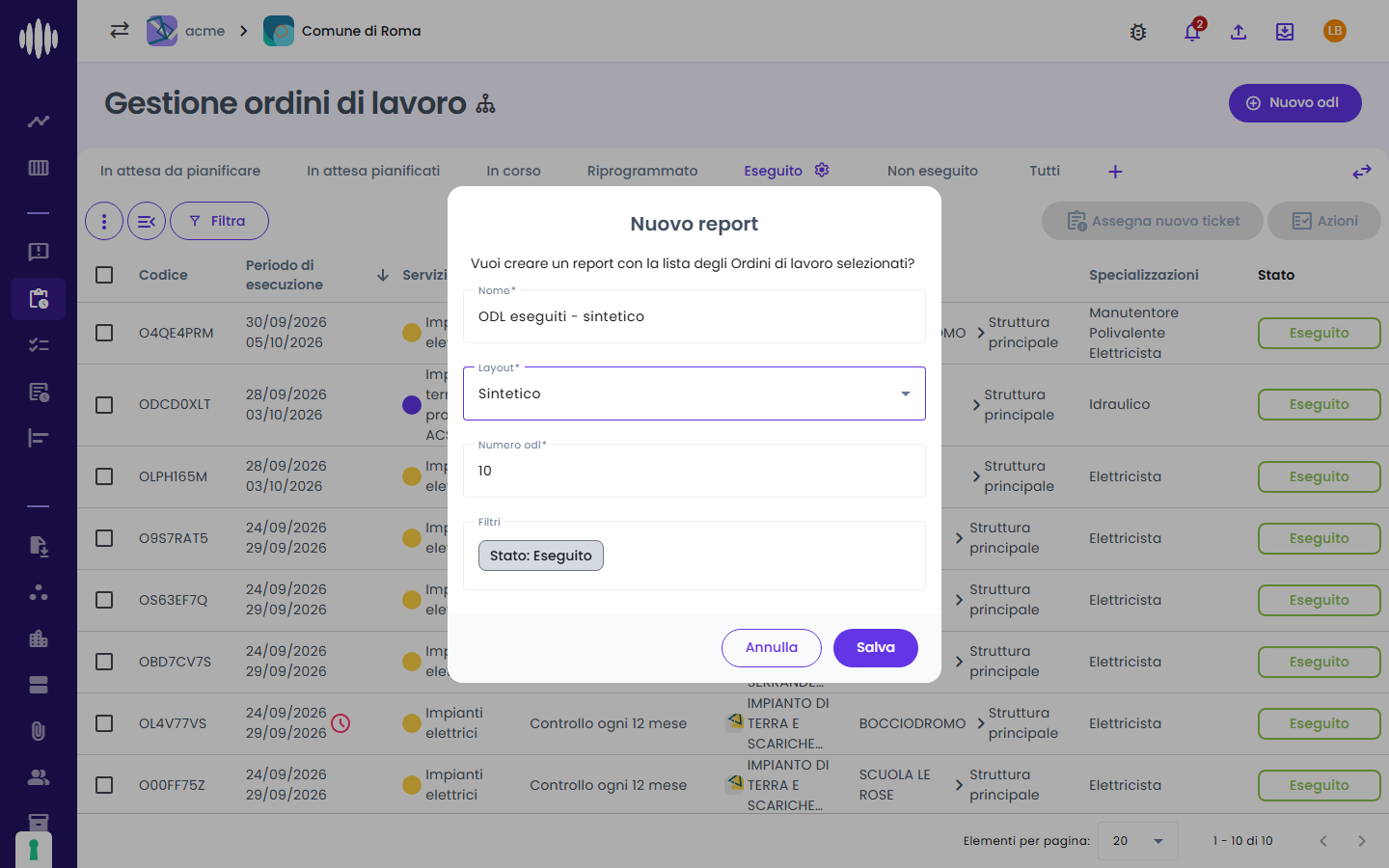The height and width of the screenshot is (868, 1389).
Task: Click the upload icon in top bar
Action: [1239, 32]
